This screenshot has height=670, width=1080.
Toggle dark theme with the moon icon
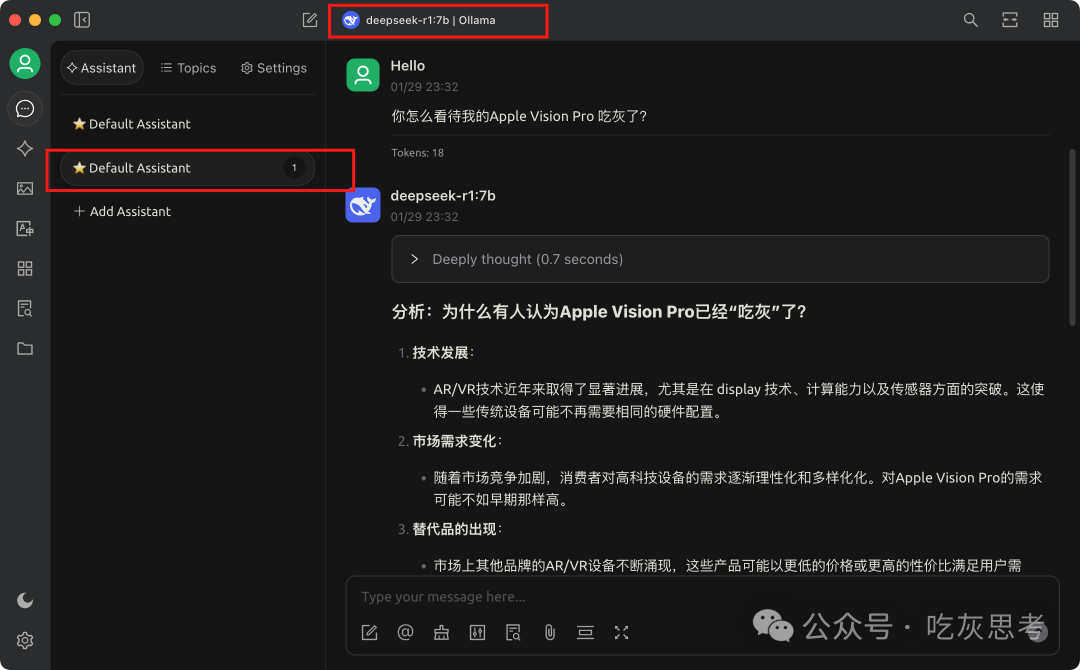[x=25, y=600]
